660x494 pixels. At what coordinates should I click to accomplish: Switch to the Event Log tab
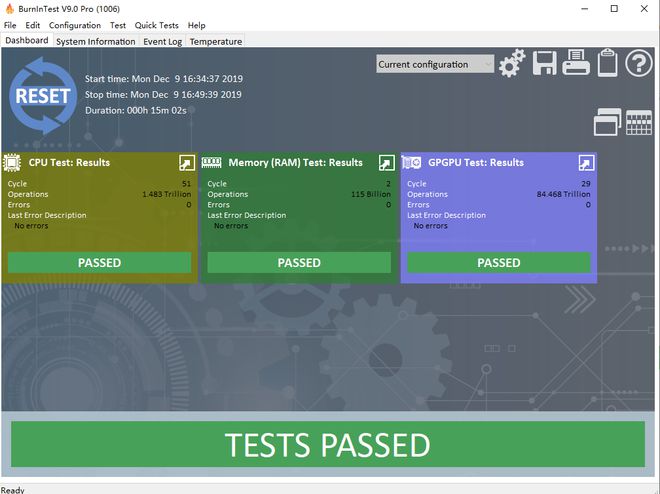tap(162, 41)
